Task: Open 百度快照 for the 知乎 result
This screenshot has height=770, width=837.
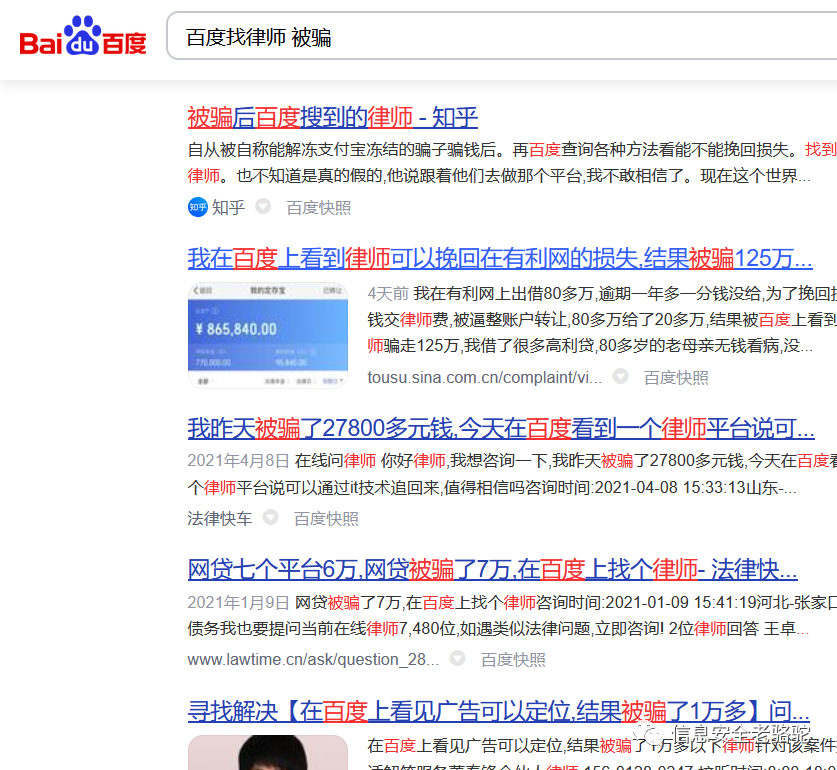Action: [319, 208]
